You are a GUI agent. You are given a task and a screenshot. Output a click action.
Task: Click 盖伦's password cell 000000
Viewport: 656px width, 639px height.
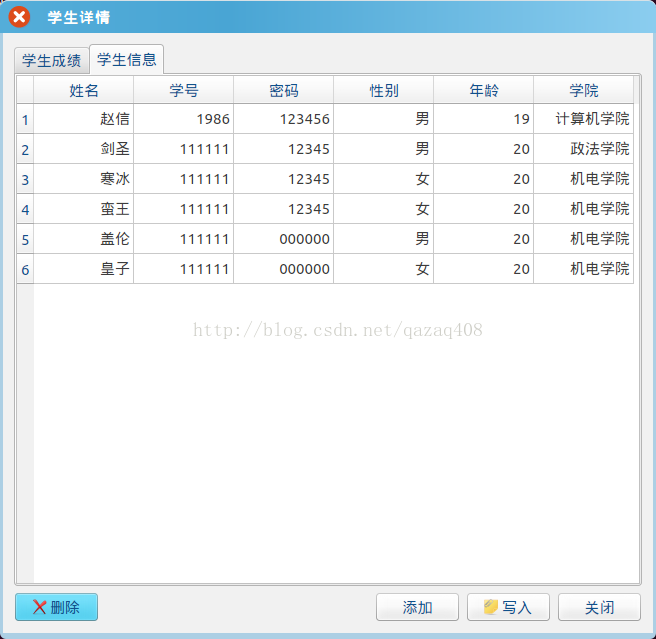pos(283,239)
